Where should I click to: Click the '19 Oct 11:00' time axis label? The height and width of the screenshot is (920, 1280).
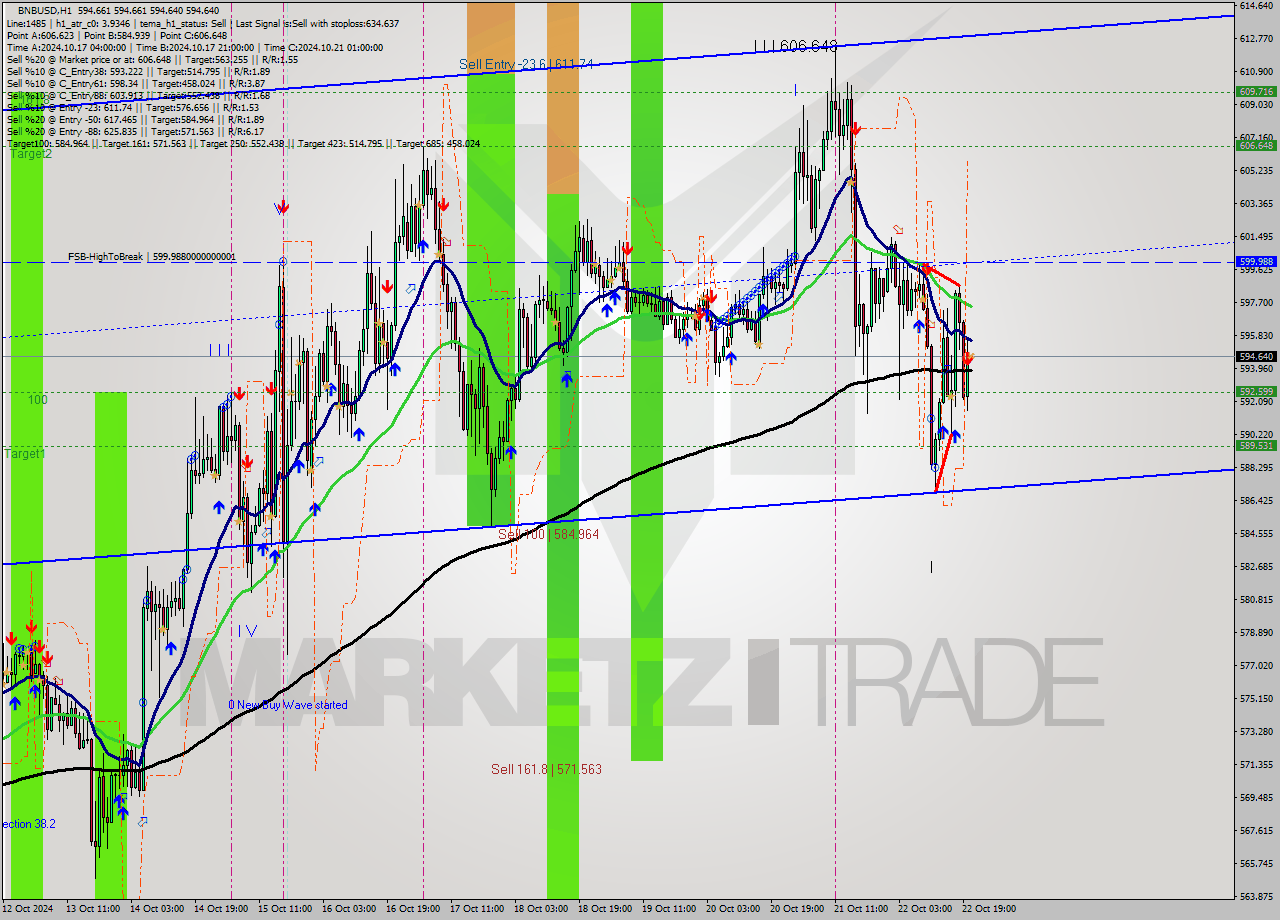[669, 909]
